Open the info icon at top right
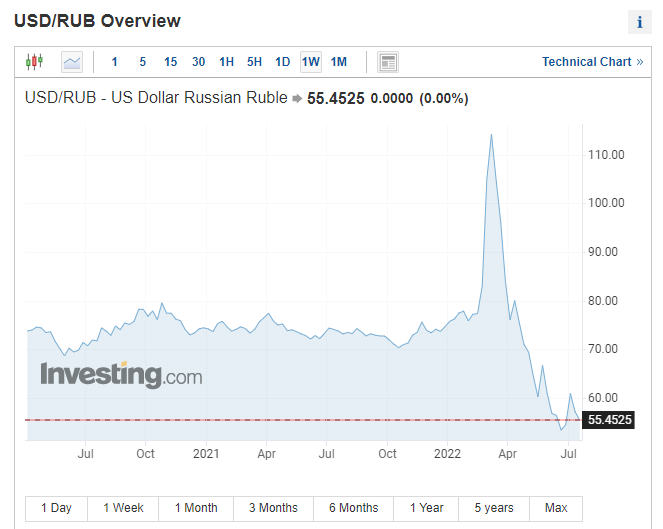Screen dimensions: 663x529 click(639, 23)
